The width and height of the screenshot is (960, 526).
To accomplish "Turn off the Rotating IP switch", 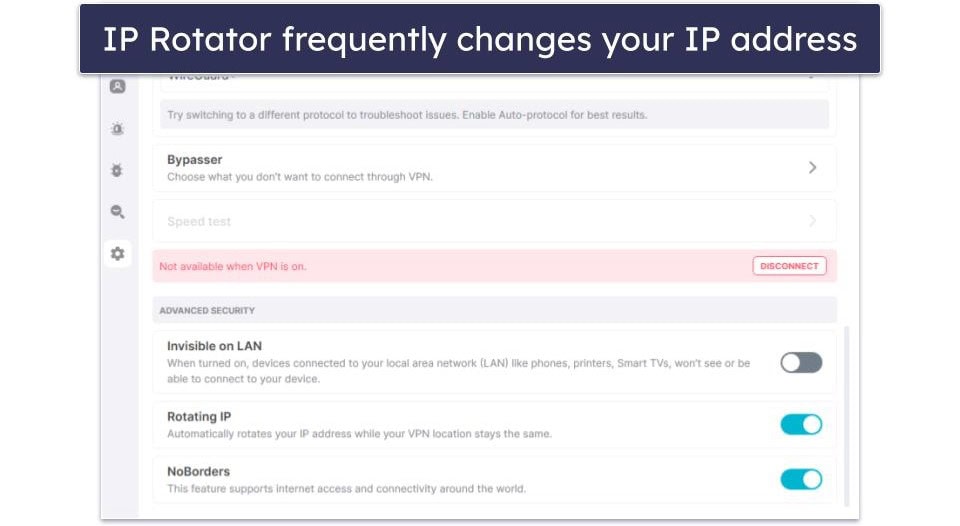I will click(801, 425).
